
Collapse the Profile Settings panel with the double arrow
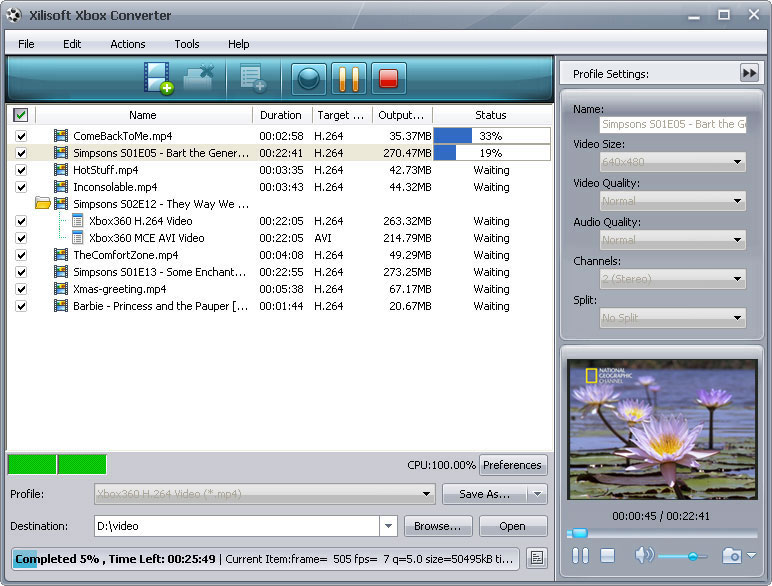[749, 73]
